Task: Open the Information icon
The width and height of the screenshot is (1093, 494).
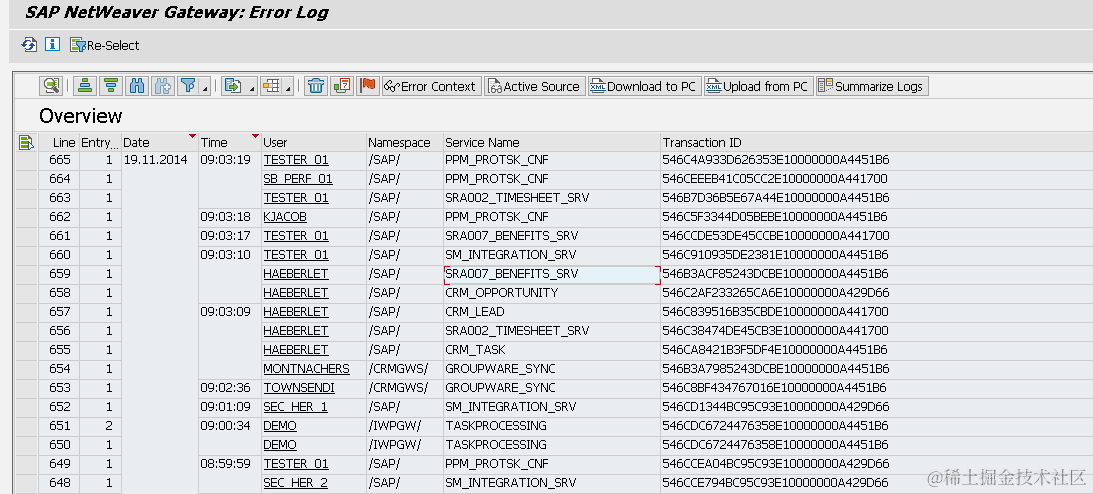Action: [x=52, y=45]
